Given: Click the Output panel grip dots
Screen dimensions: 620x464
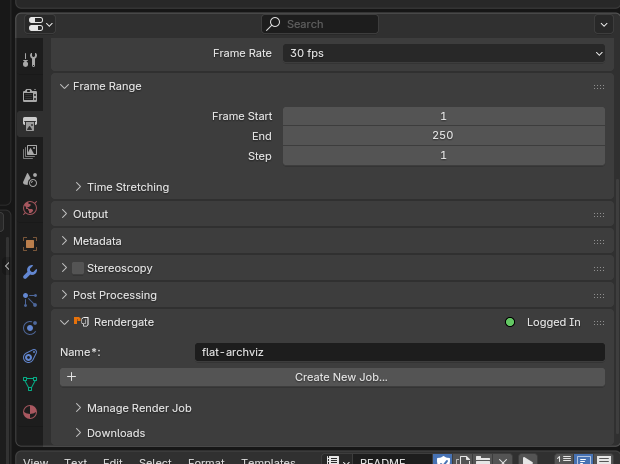Looking at the screenshot, I should point(599,214).
